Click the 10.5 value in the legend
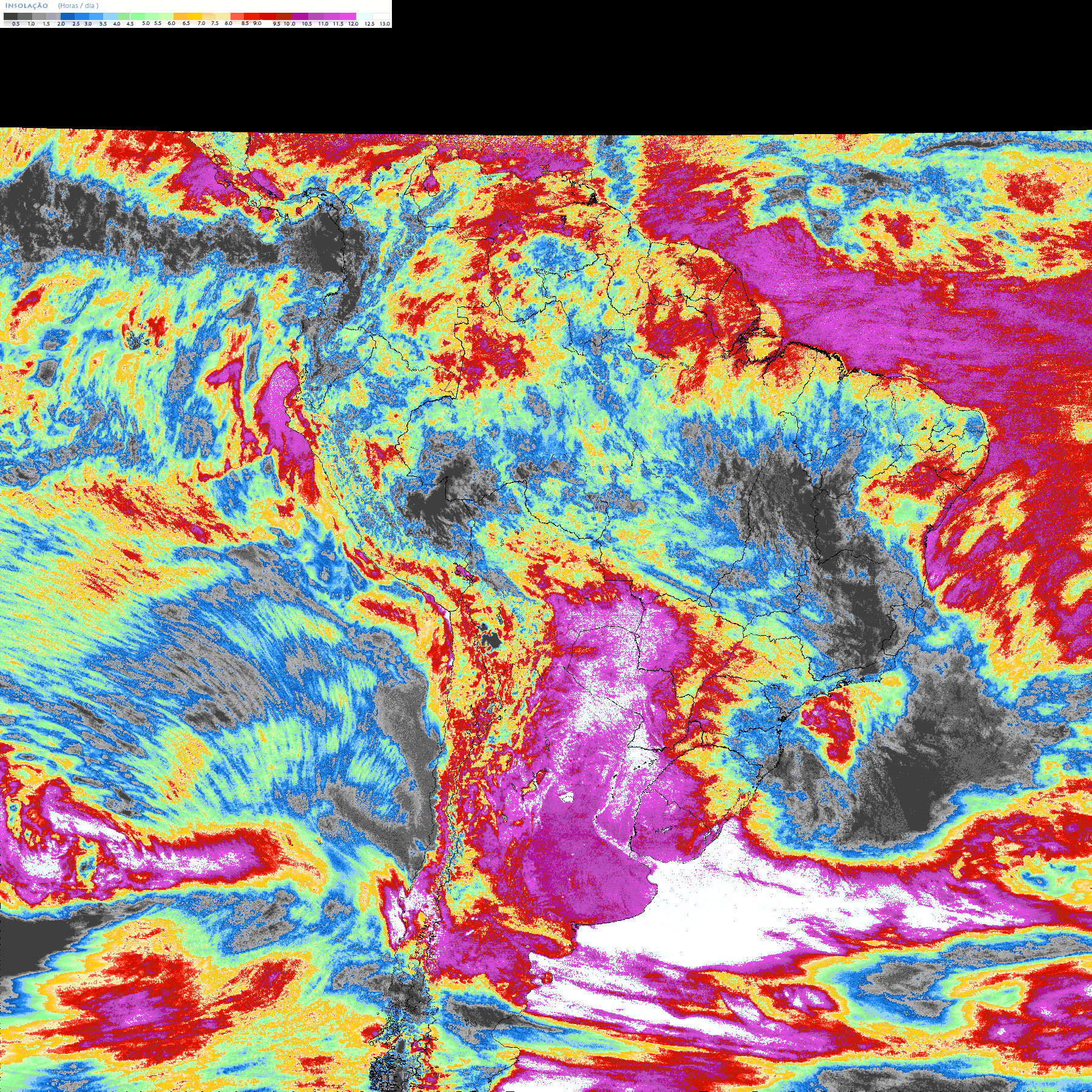Image resolution: width=1092 pixels, height=1092 pixels. (307, 24)
